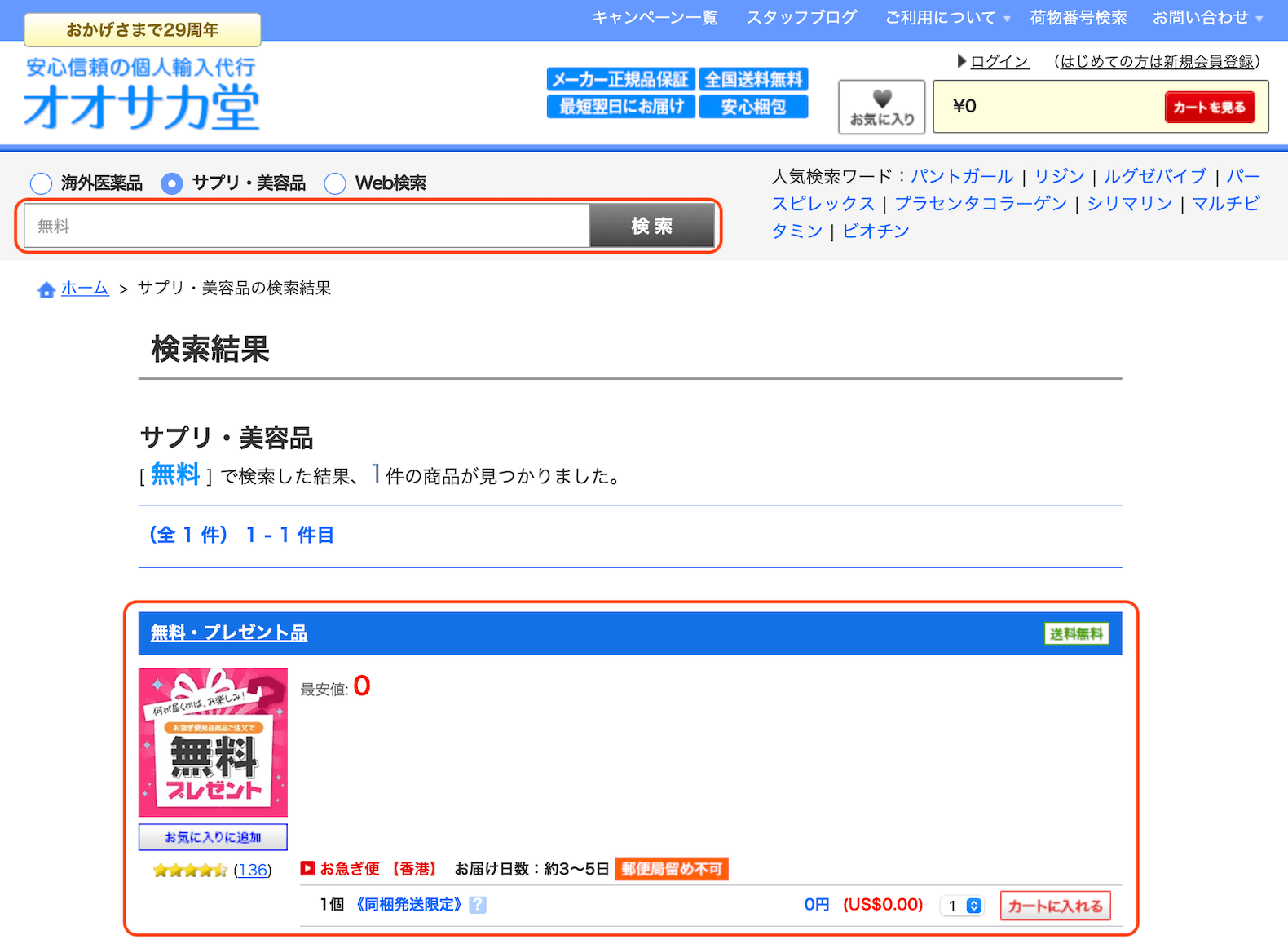
Task: Click the 安心梱包 badge
Action: pyautogui.click(x=753, y=107)
